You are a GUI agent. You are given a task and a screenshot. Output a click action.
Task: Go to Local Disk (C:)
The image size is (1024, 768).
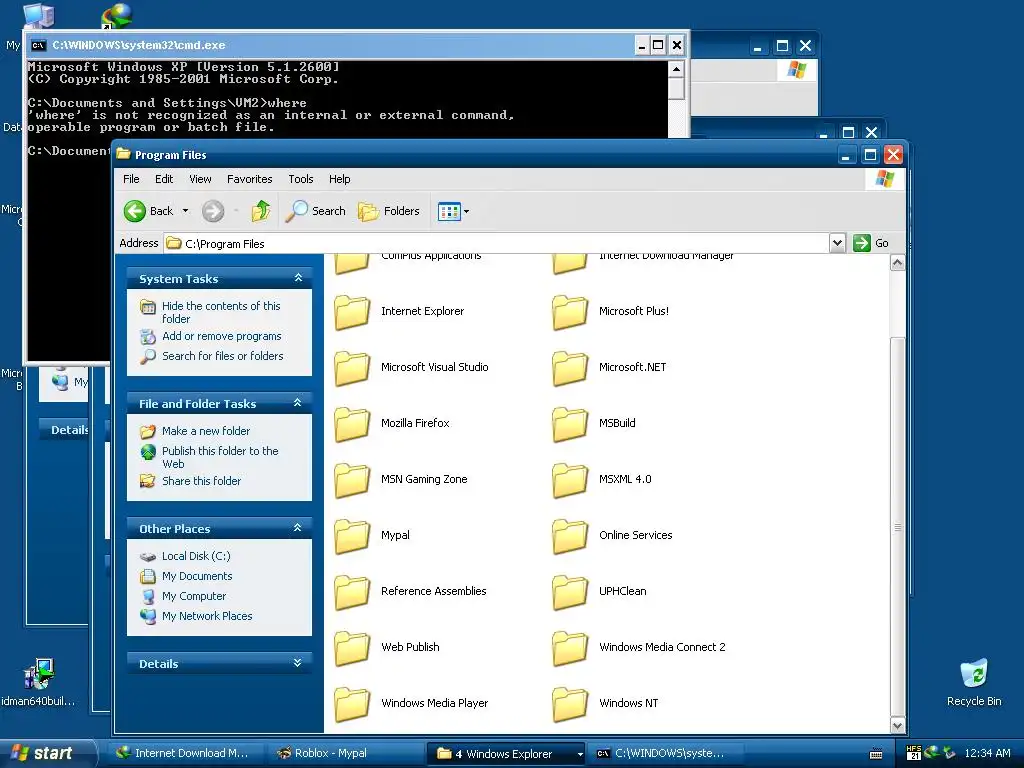(196, 556)
